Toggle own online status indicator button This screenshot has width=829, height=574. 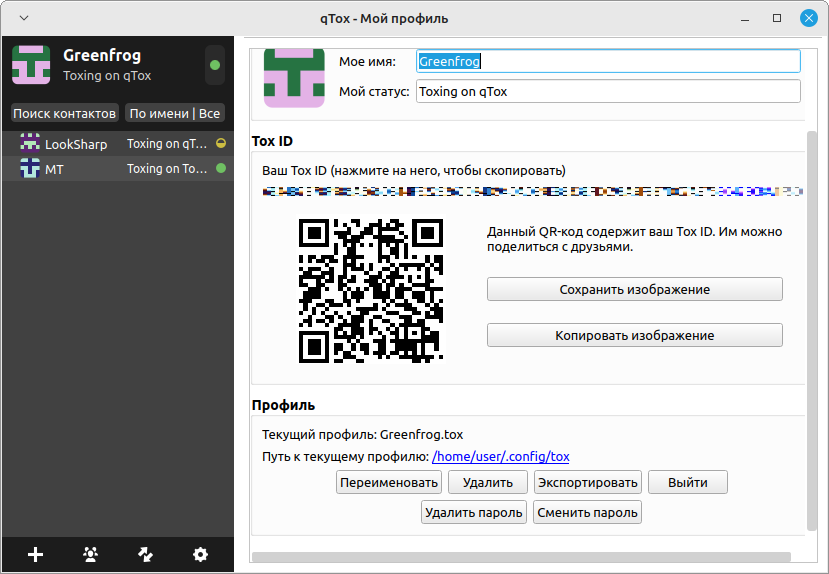point(215,65)
